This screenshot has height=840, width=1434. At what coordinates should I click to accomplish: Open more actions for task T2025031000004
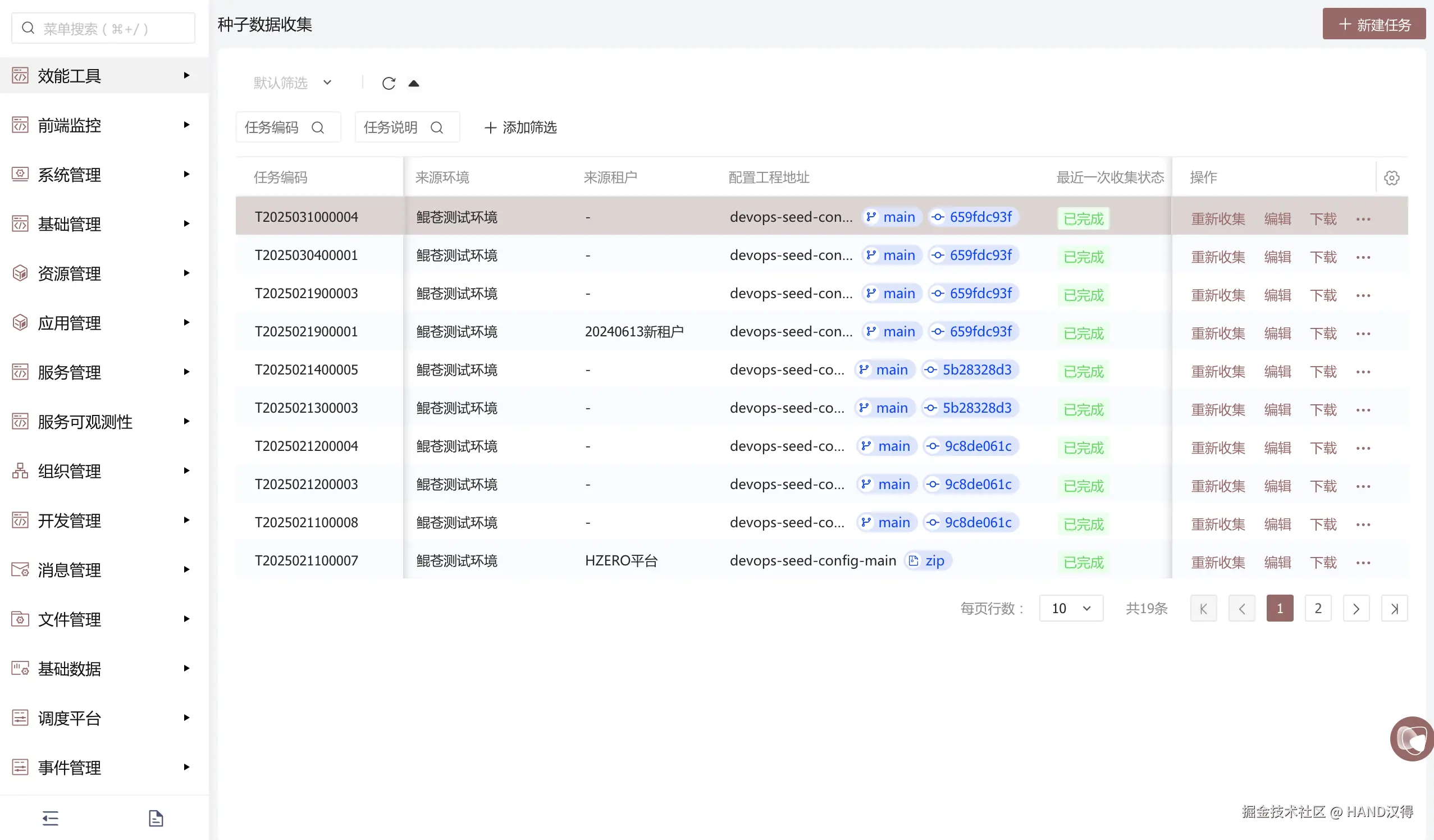click(1363, 219)
